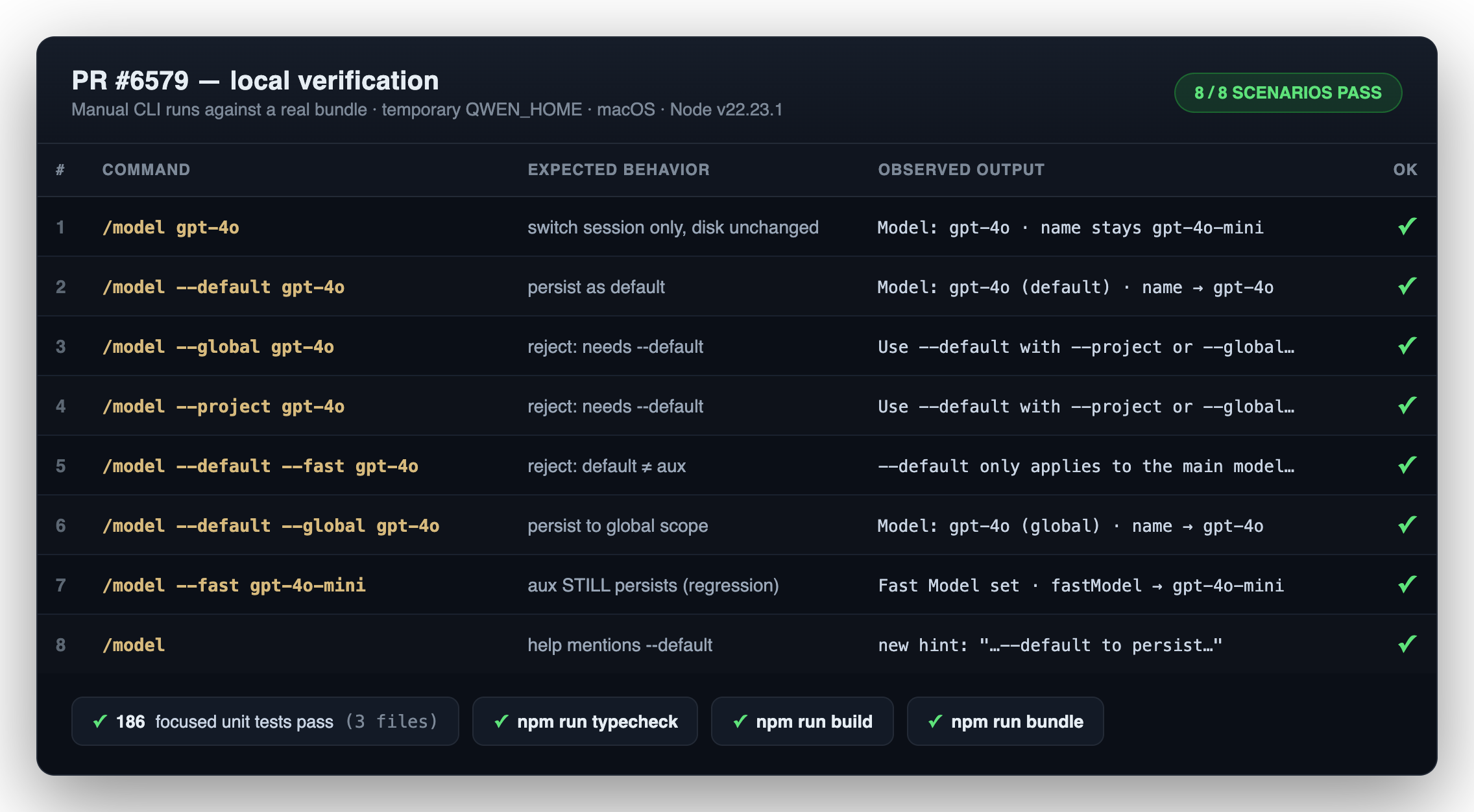1474x812 pixels.
Task: Click row number 7
Action: tap(60, 585)
